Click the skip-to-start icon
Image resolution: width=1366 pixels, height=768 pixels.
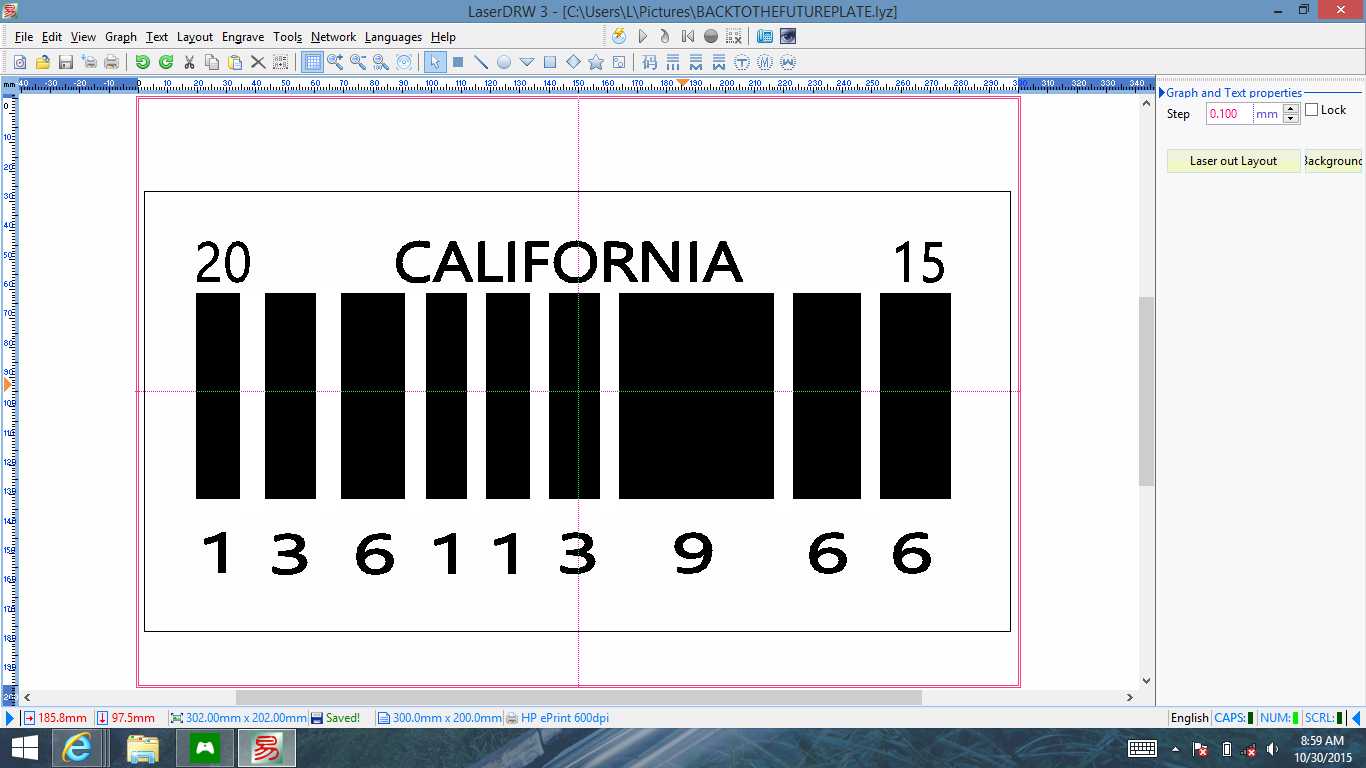688,36
